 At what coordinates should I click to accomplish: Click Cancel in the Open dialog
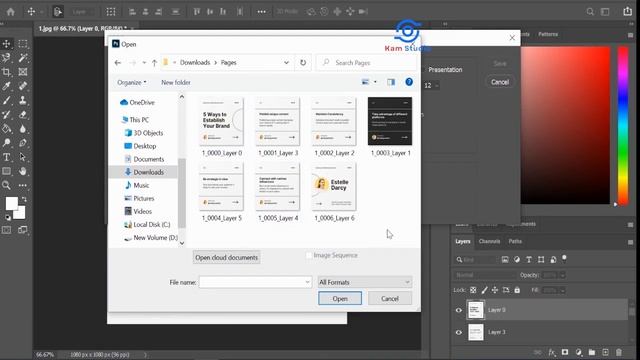click(x=390, y=298)
